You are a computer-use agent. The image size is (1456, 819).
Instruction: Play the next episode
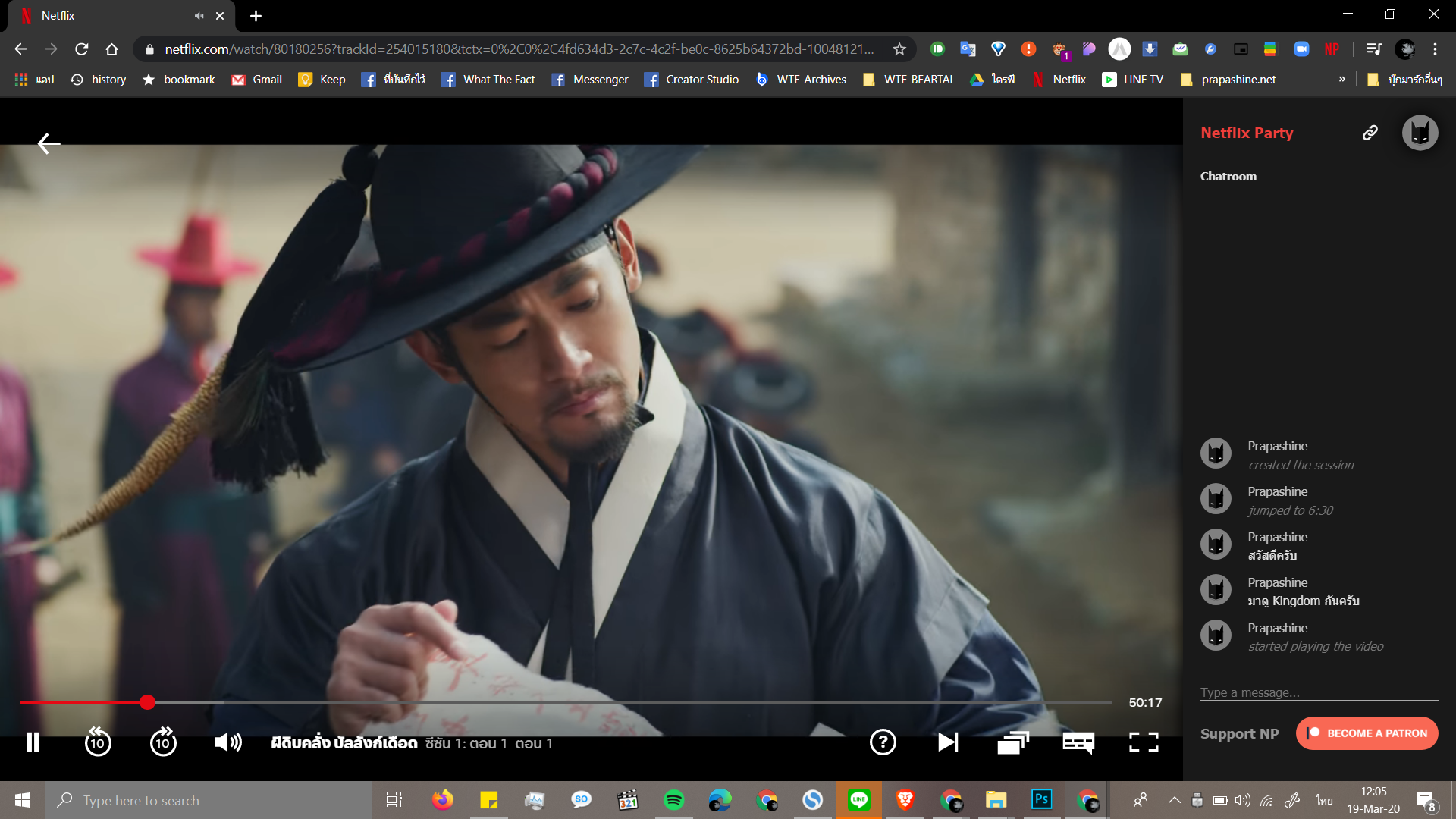point(948,742)
